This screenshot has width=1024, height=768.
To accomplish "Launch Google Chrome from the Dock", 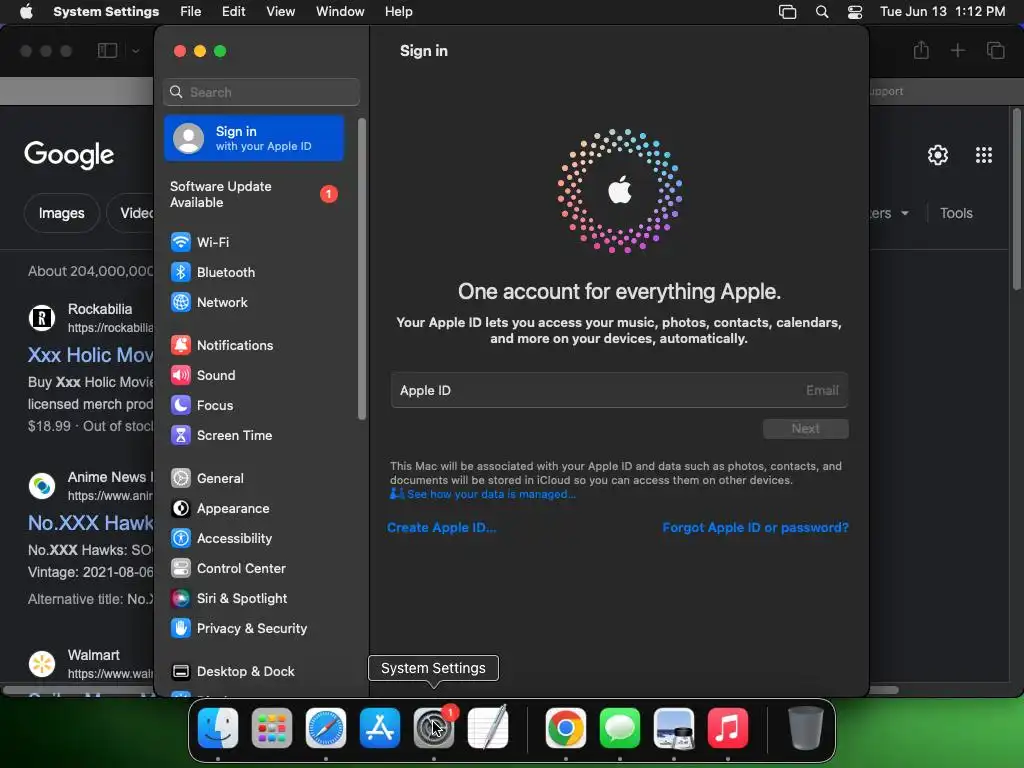I will (566, 728).
